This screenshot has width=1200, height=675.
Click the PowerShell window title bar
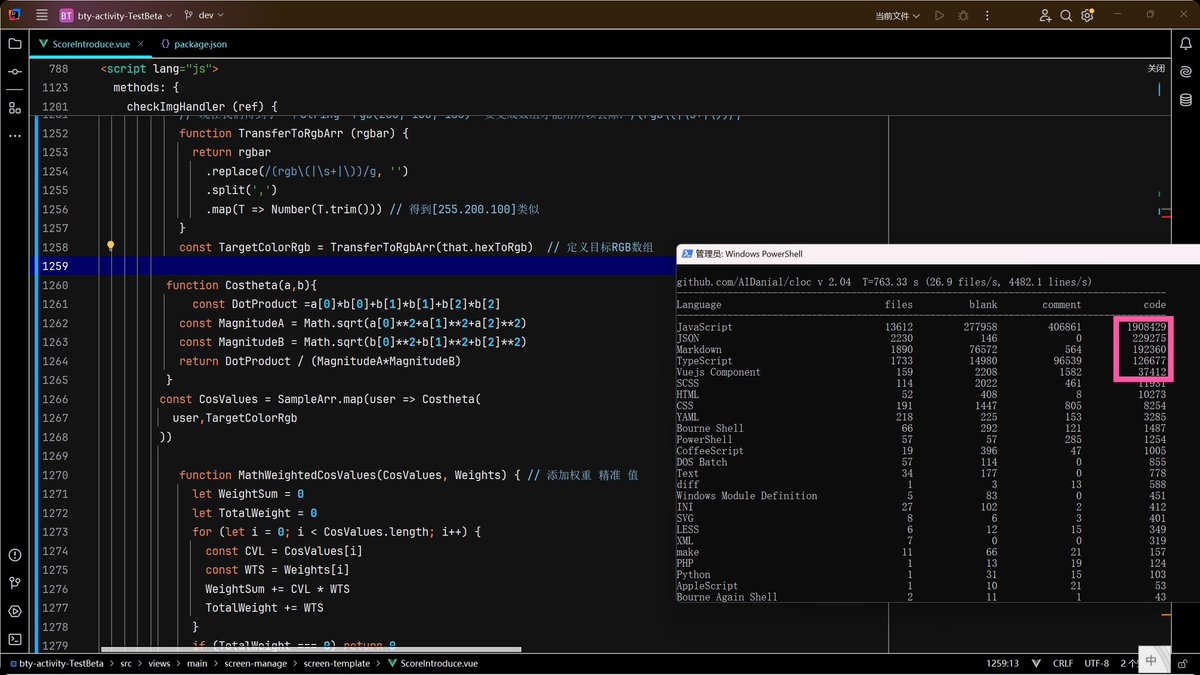[938, 254]
